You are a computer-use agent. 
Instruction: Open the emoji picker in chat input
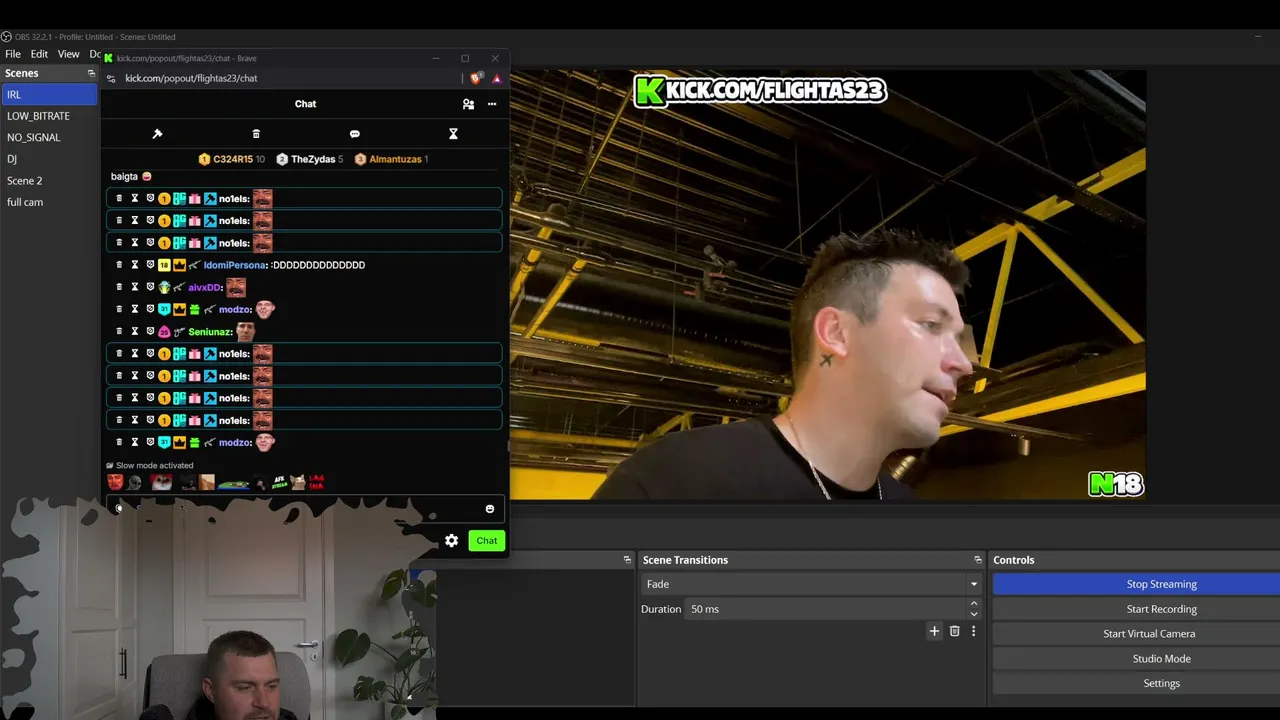pyautogui.click(x=490, y=509)
